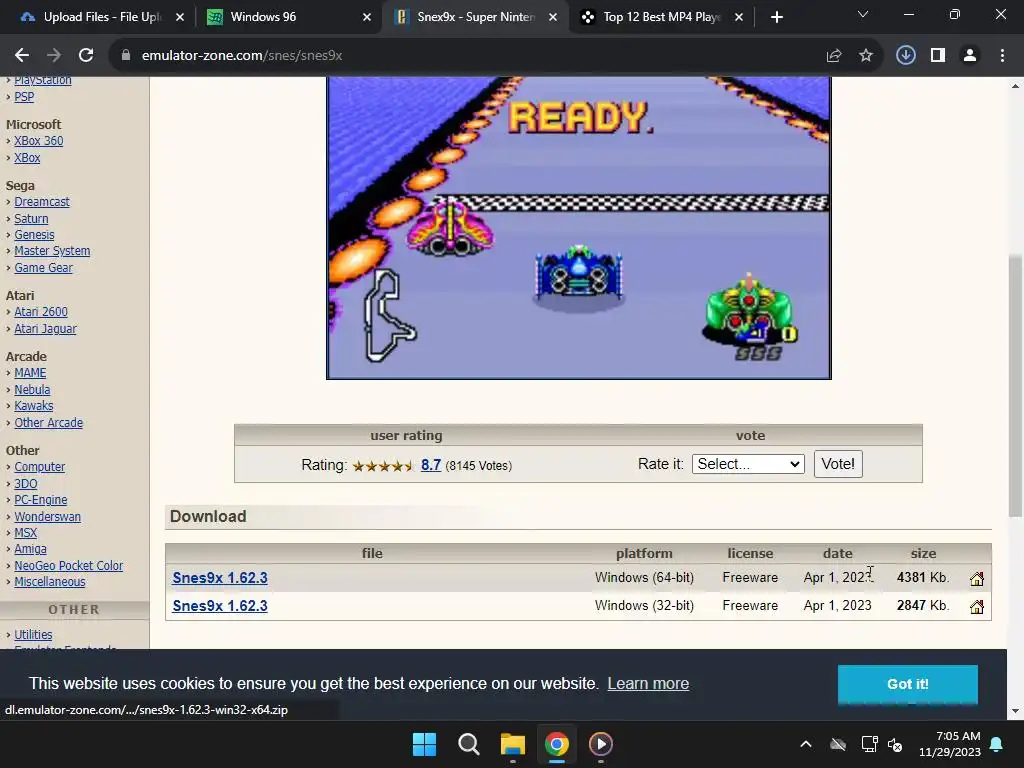Open the Nebula sidebar link
This screenshot has width=1024, height=768.
(x=32, y=390)
